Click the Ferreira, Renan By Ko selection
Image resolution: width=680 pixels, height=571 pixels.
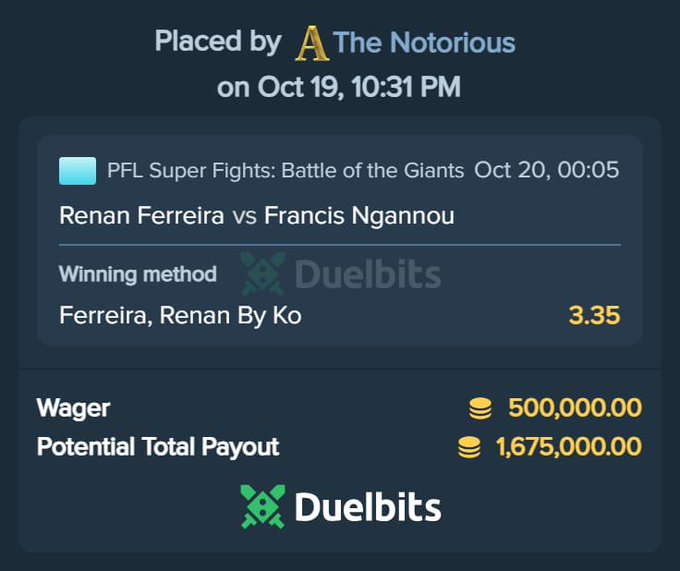tap(180, 316)
